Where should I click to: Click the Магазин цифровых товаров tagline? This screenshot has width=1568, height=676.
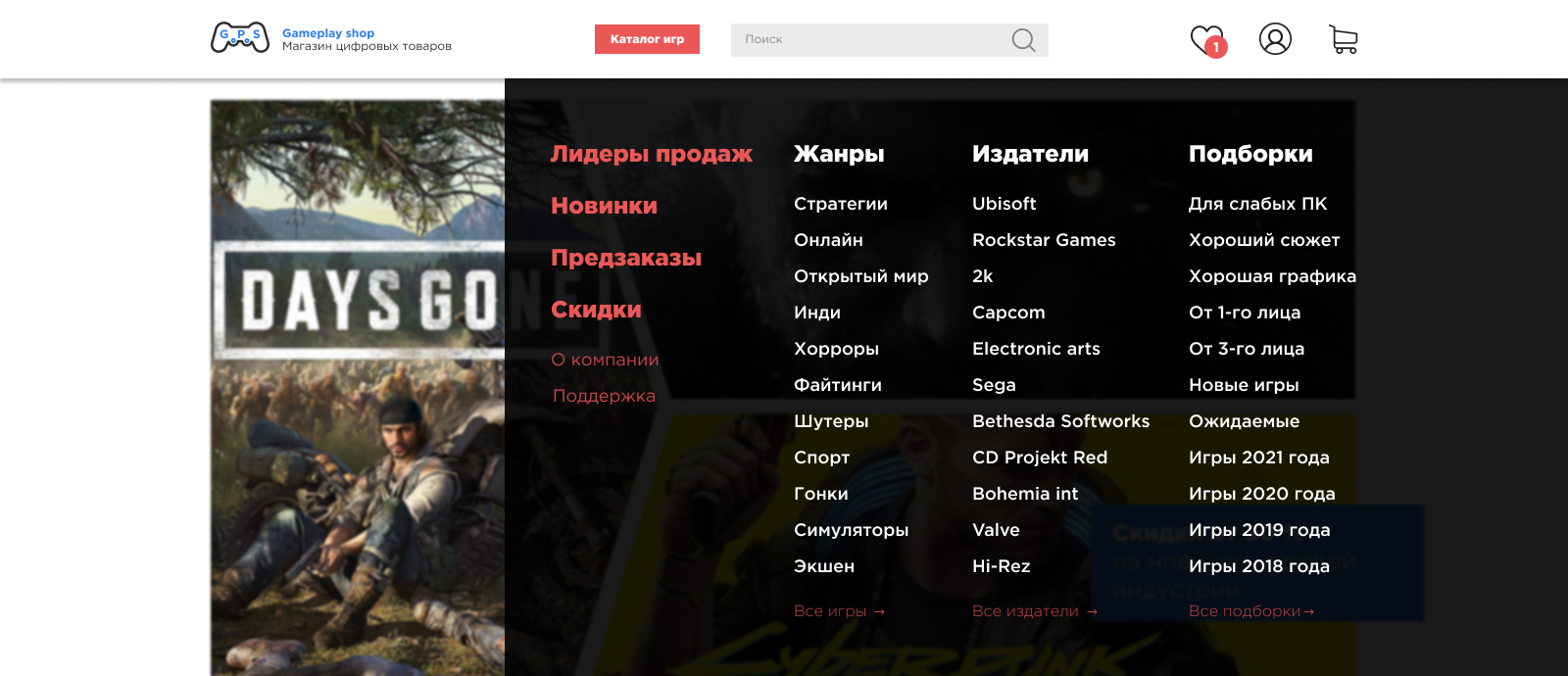(367, 46)
